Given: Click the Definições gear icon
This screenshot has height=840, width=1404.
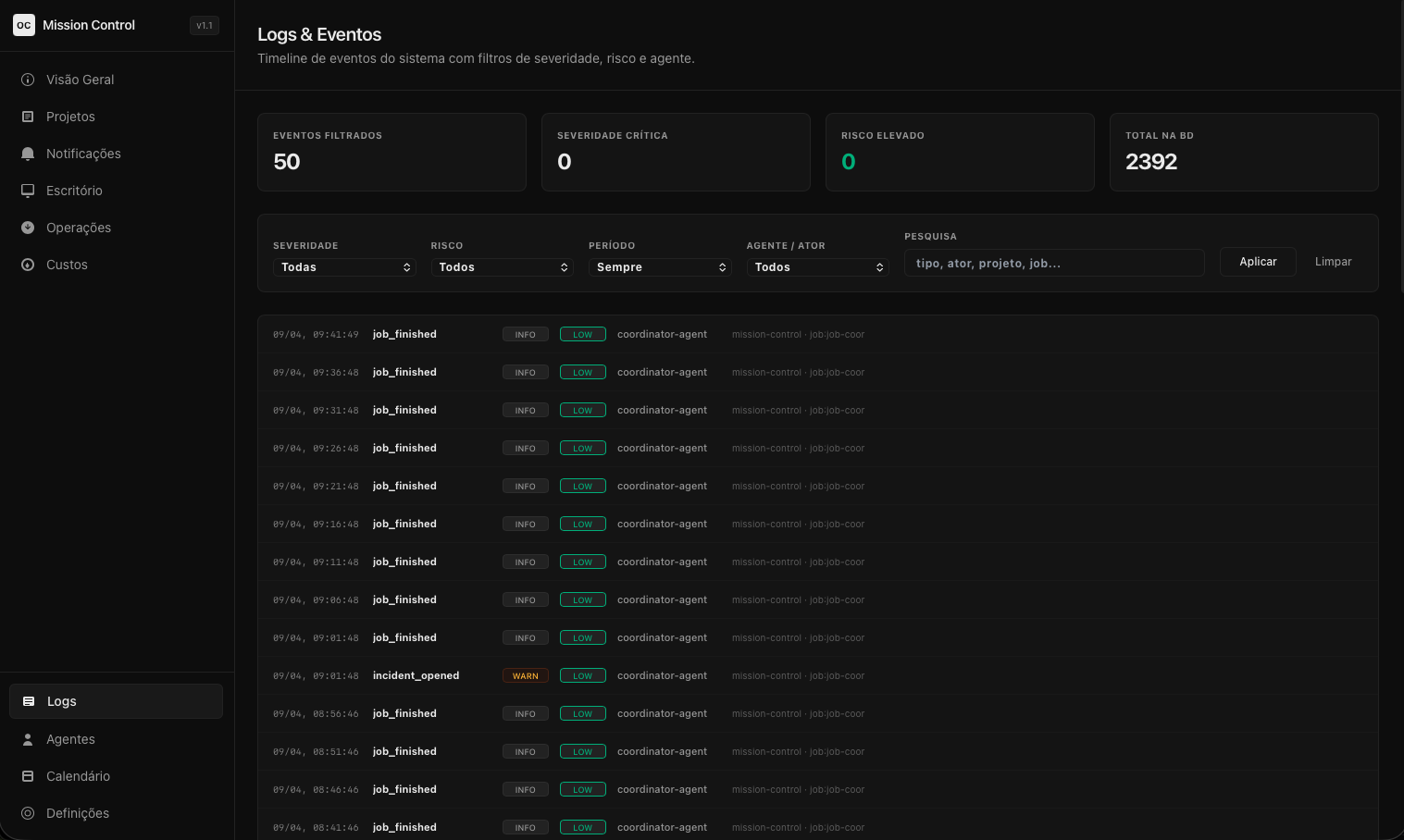Looking at the screenshot, I should coord(28,813).
